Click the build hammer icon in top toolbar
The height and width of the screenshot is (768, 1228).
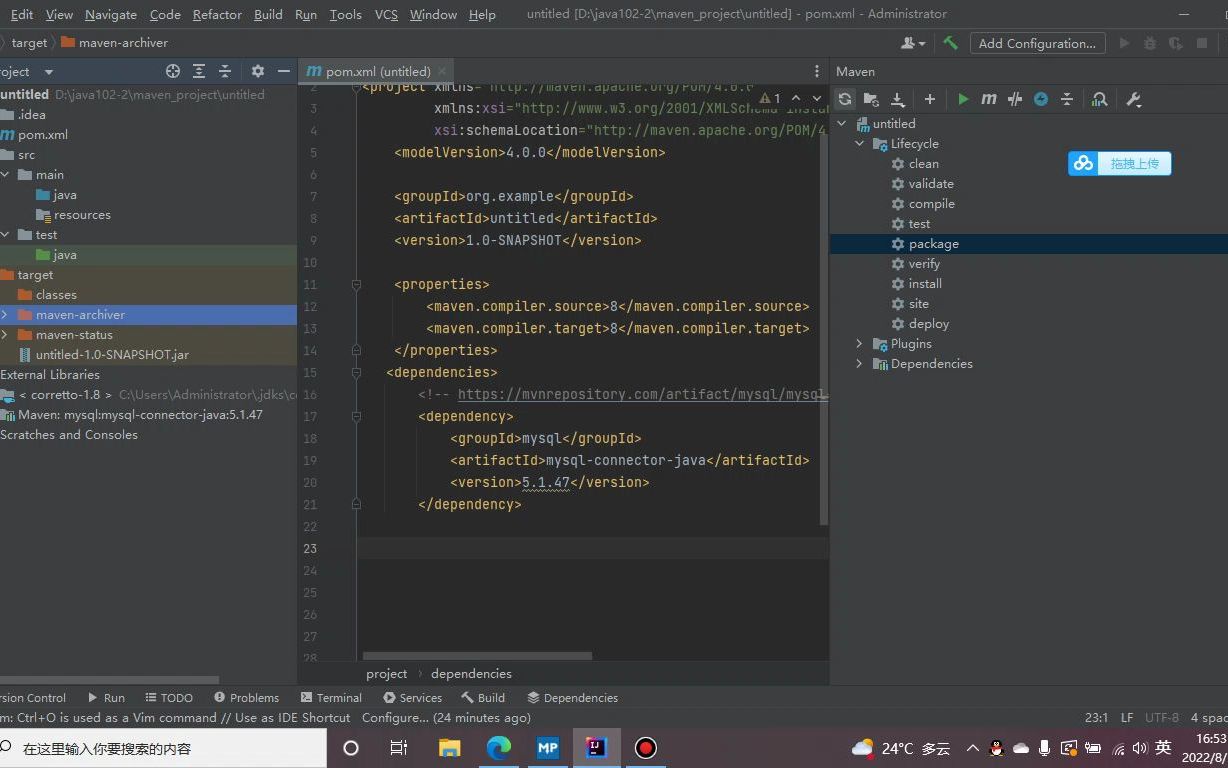click(950, 43)
